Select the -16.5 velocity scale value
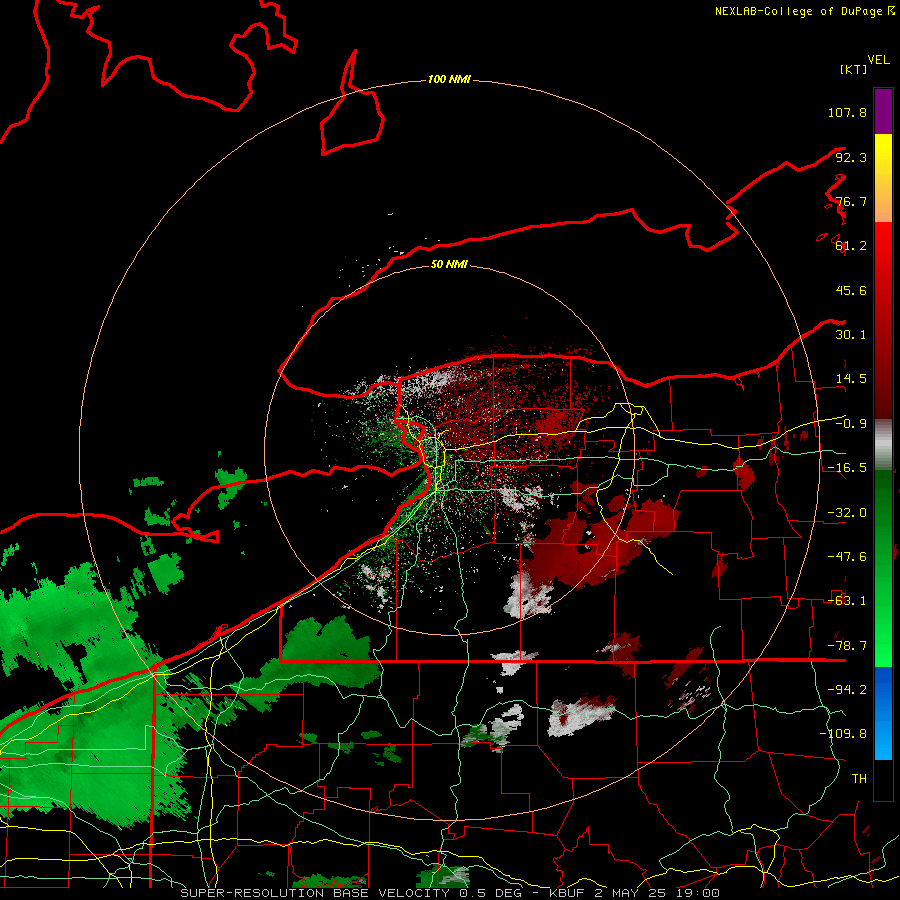The image size is (900, 900). pos(847,468)
